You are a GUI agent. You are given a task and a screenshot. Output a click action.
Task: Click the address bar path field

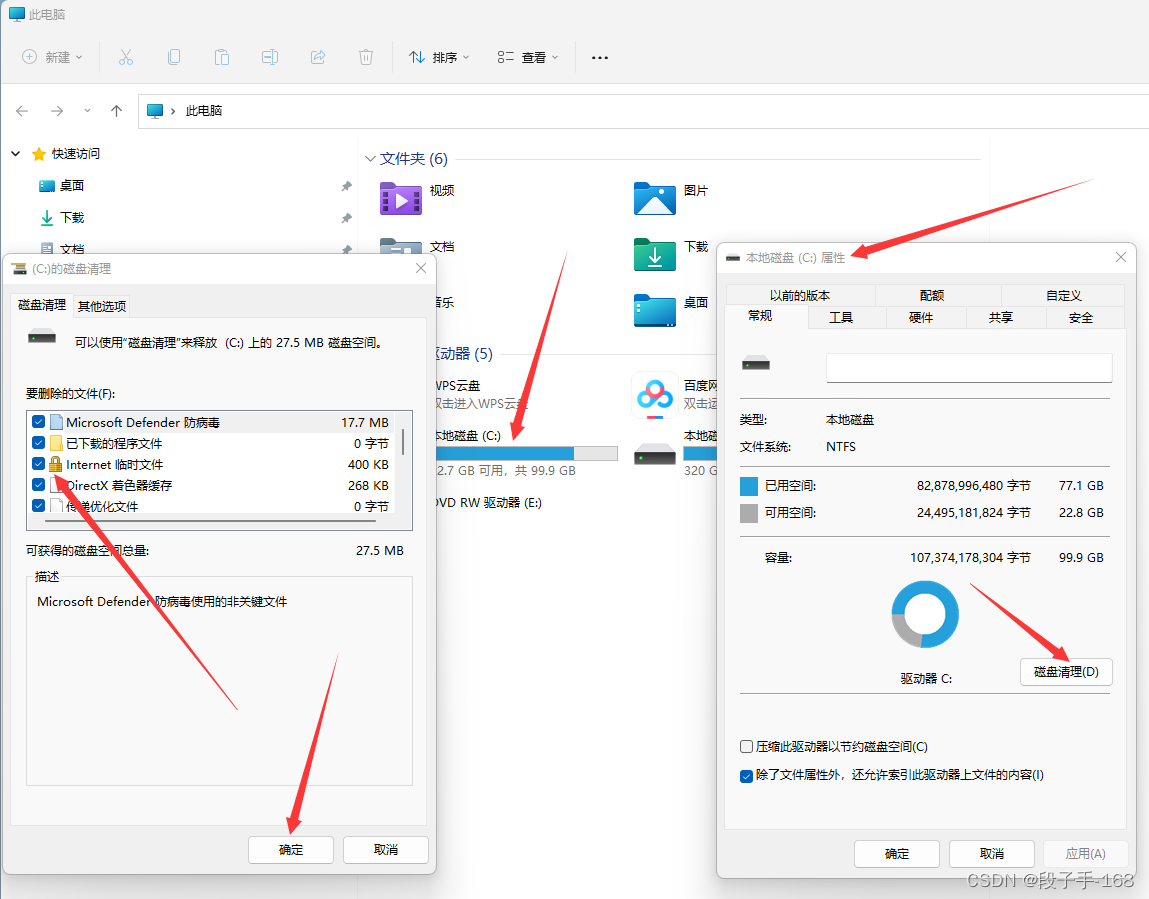tap(643, 111)
